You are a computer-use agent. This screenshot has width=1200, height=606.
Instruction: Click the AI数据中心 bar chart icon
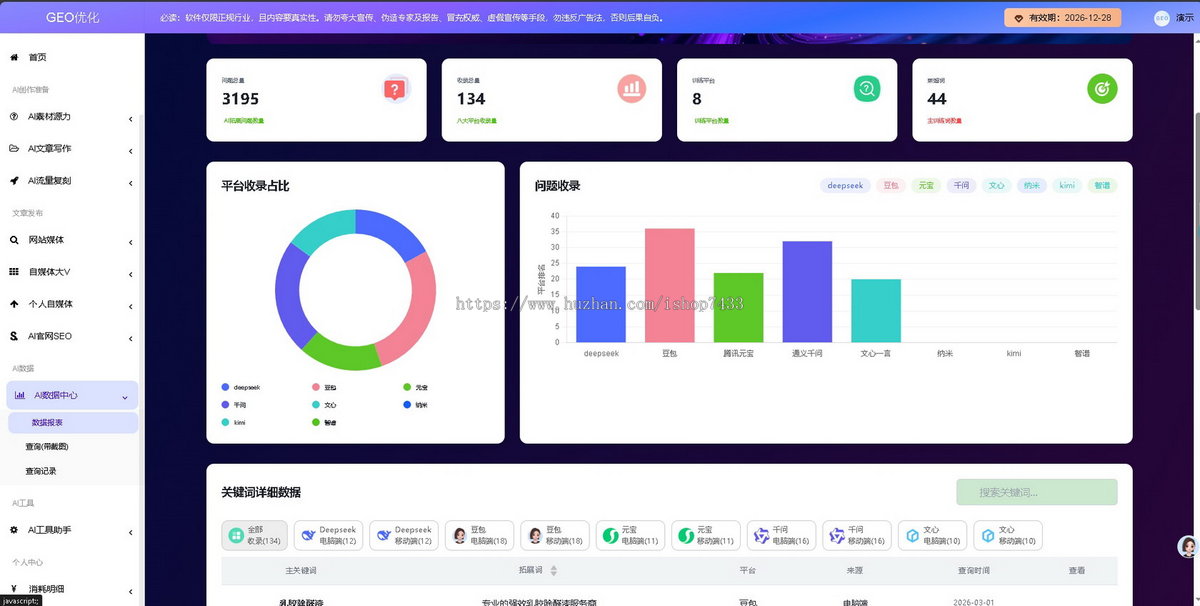point(20,395)
